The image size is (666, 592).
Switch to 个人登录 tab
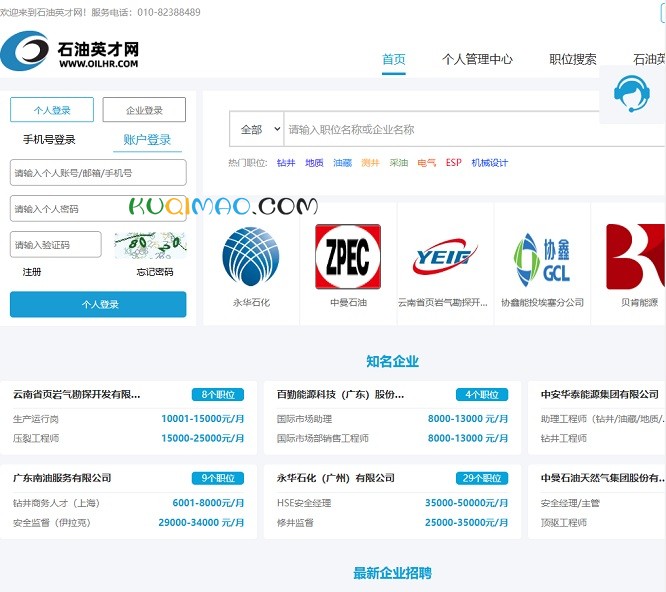point(52,110)
